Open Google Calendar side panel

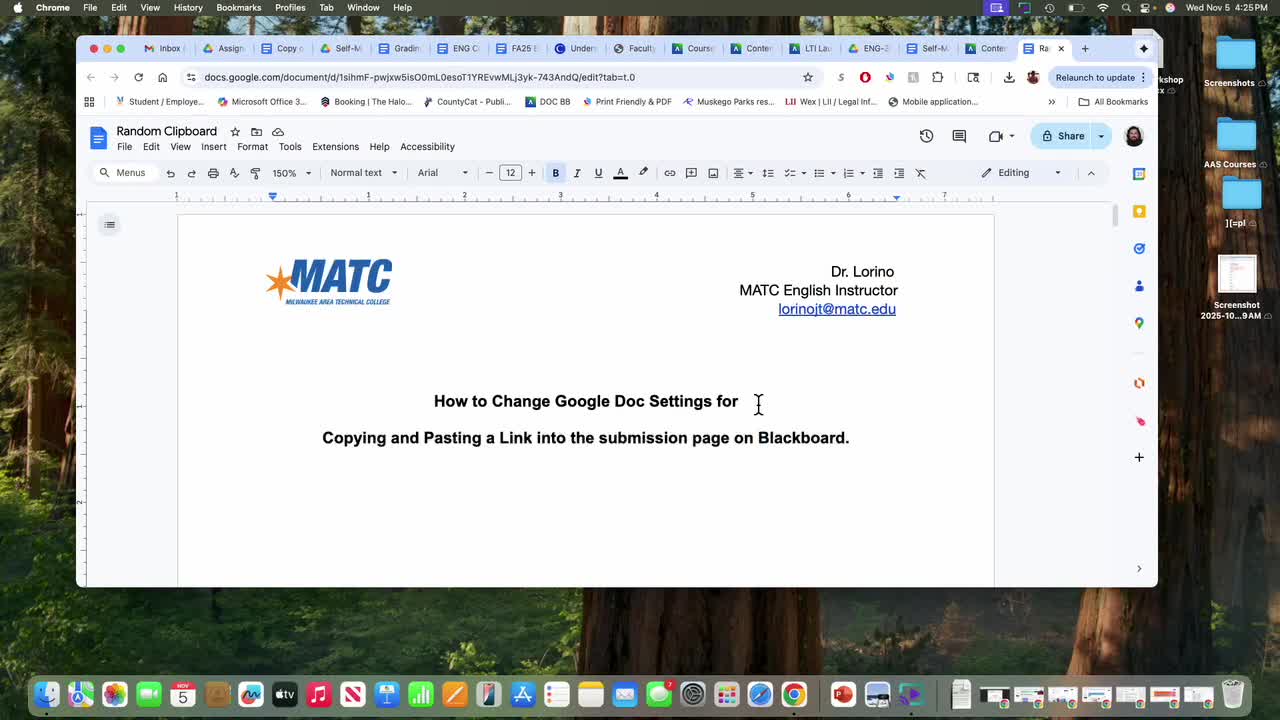click(x=1139, y=174)
